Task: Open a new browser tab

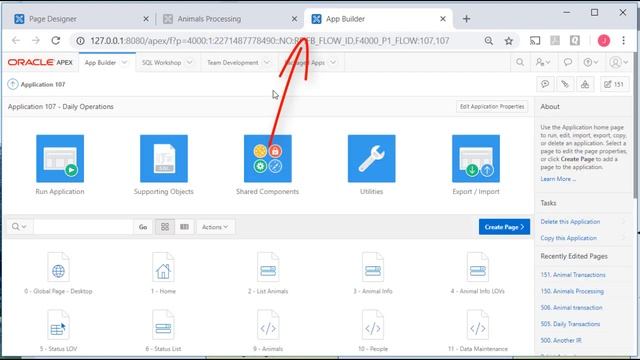Action: pyautogui.click(x=467, y=19)
